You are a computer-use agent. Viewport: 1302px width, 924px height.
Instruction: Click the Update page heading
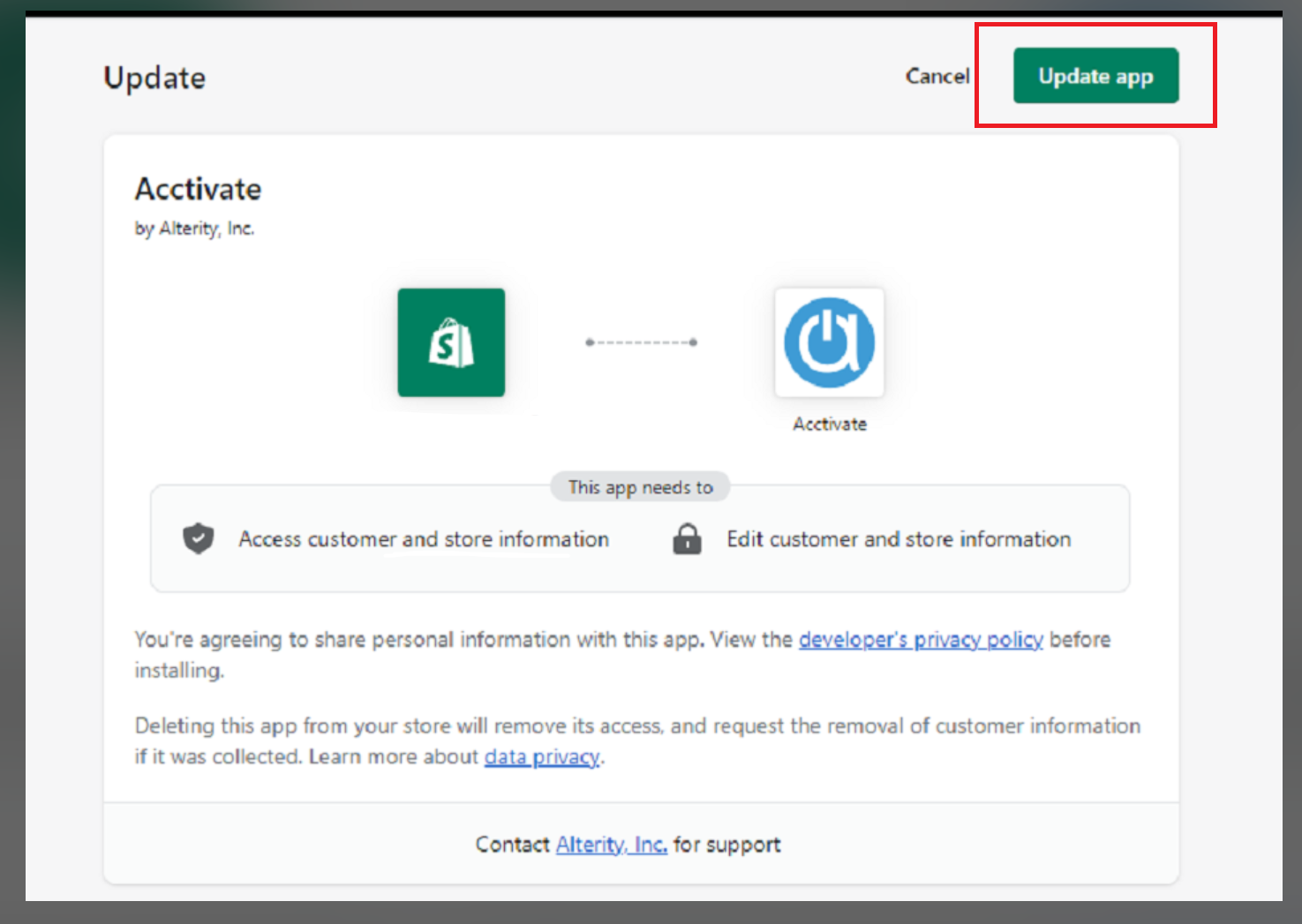pos(154,78)
